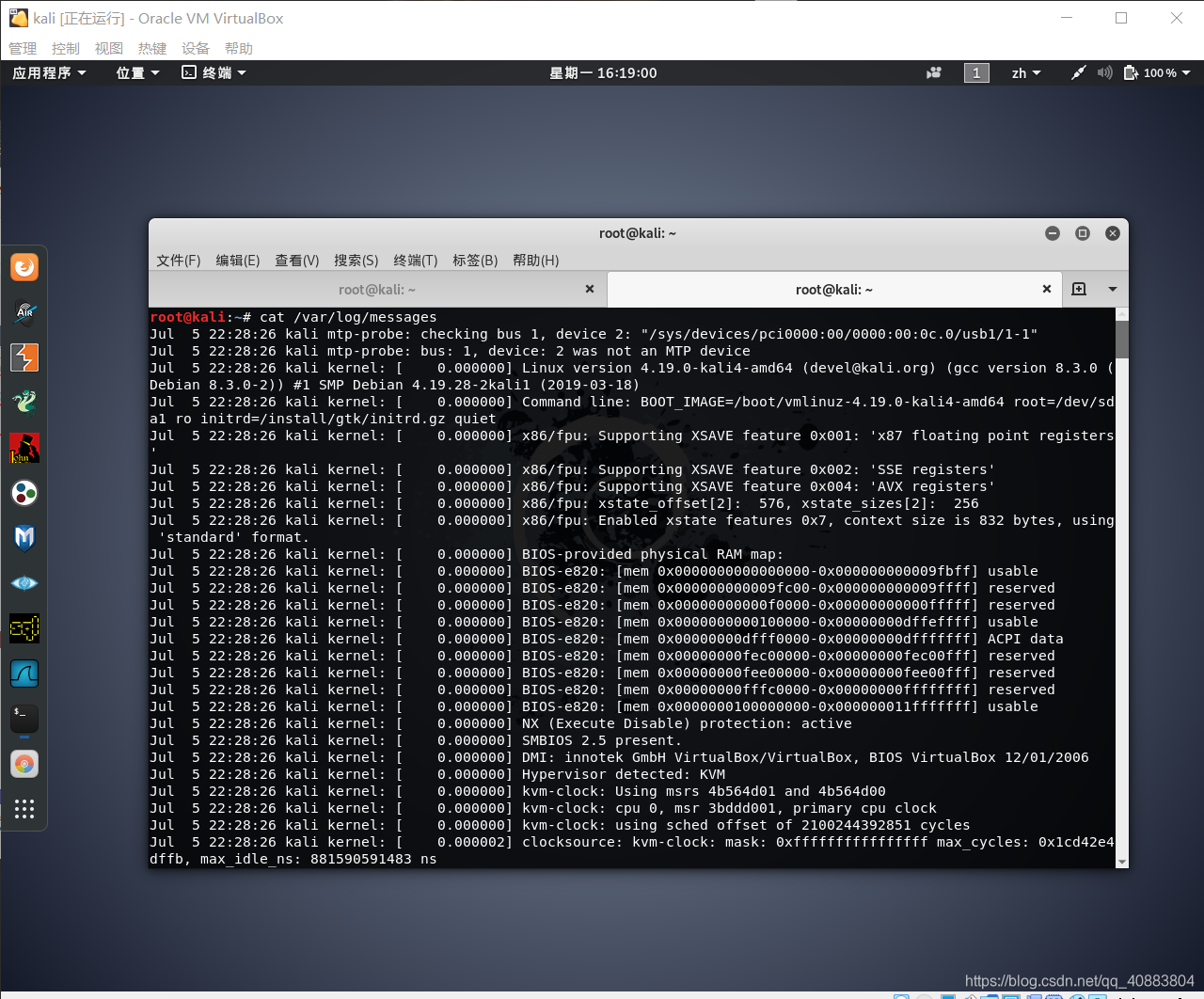Click the battery 100% indicator

point(1149,72)
